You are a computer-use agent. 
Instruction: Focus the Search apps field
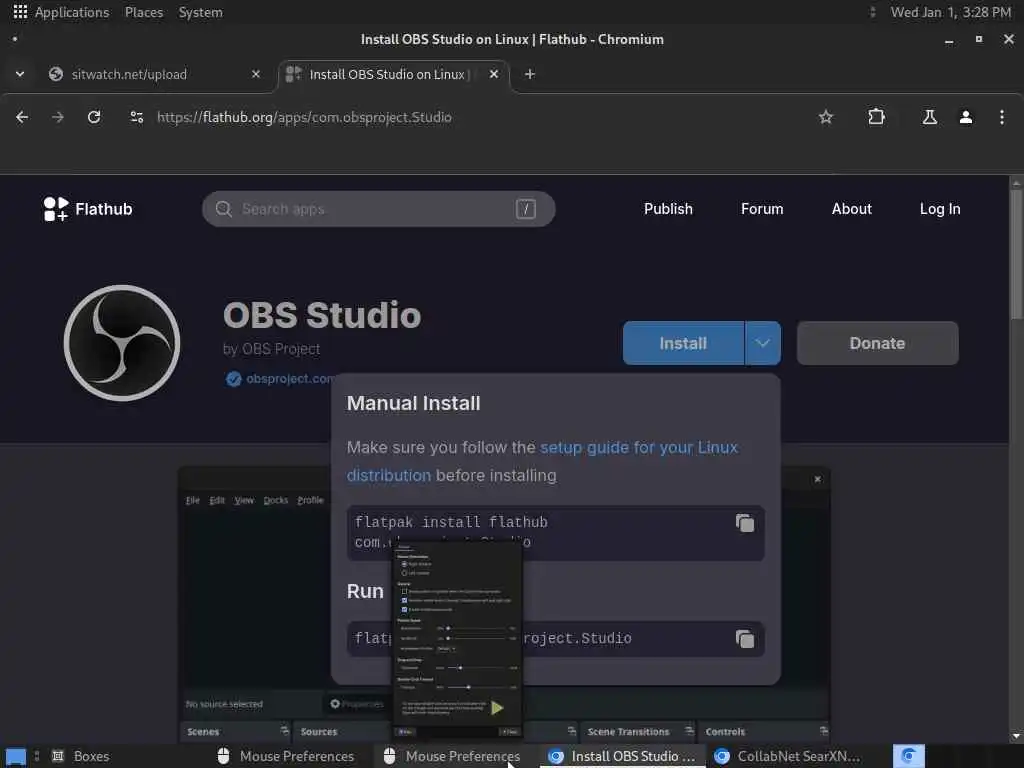(x=378, y=209)
